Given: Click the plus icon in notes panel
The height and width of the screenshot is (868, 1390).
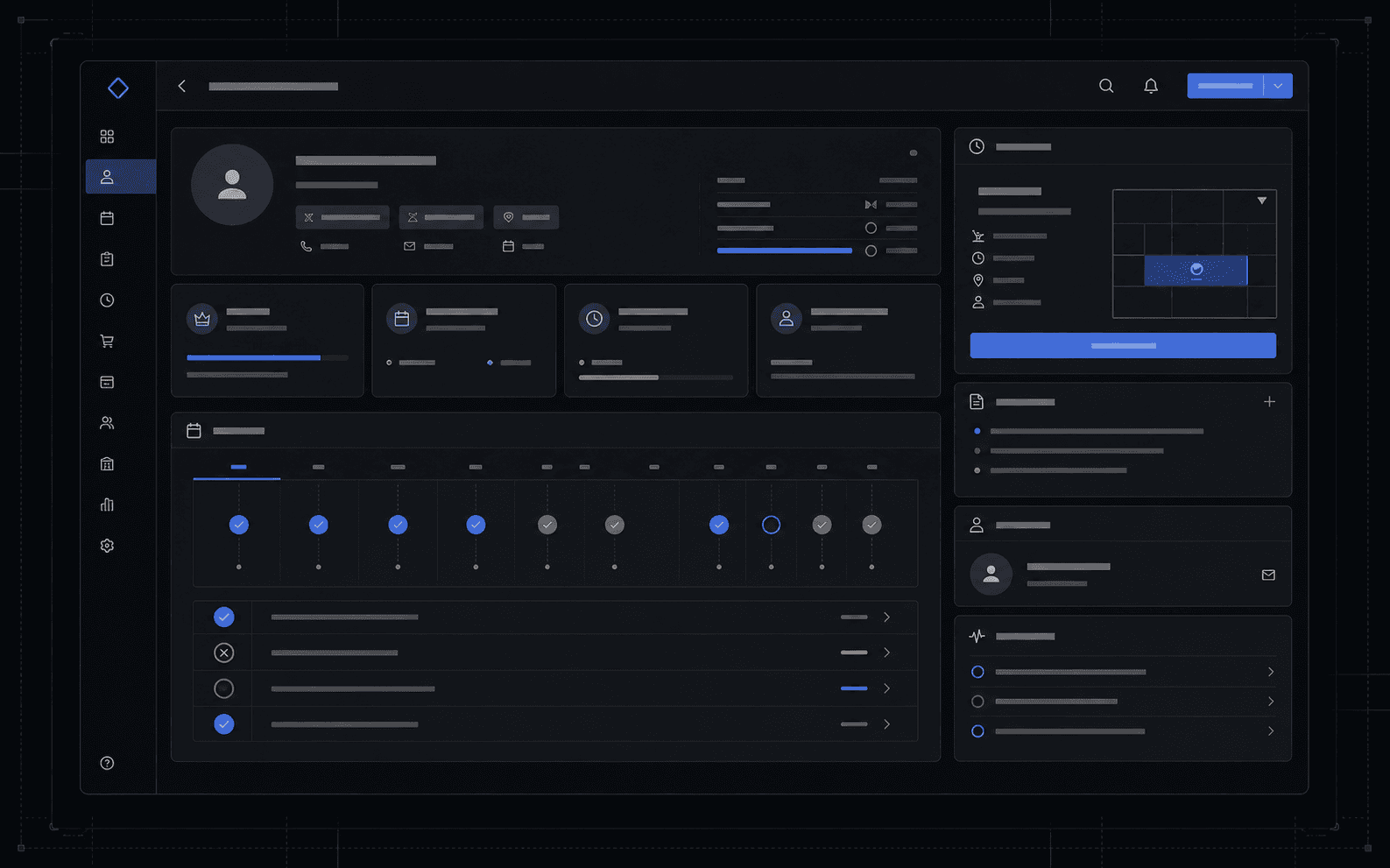Looking at the screenshot, I should (x=1269, y=402).
